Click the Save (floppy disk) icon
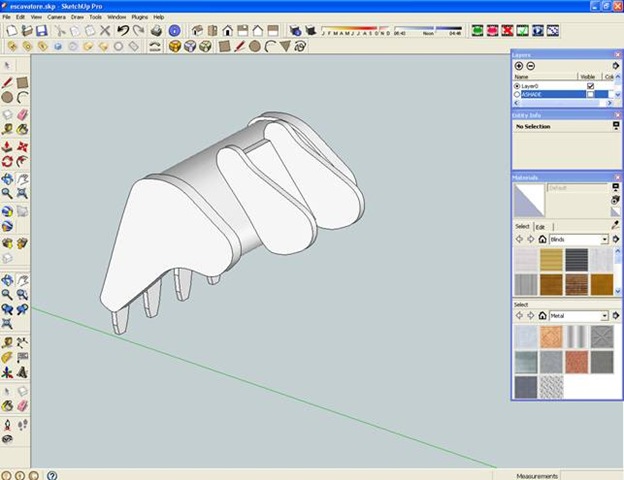Viewport: 624px width, 480px height. (43, 31)
